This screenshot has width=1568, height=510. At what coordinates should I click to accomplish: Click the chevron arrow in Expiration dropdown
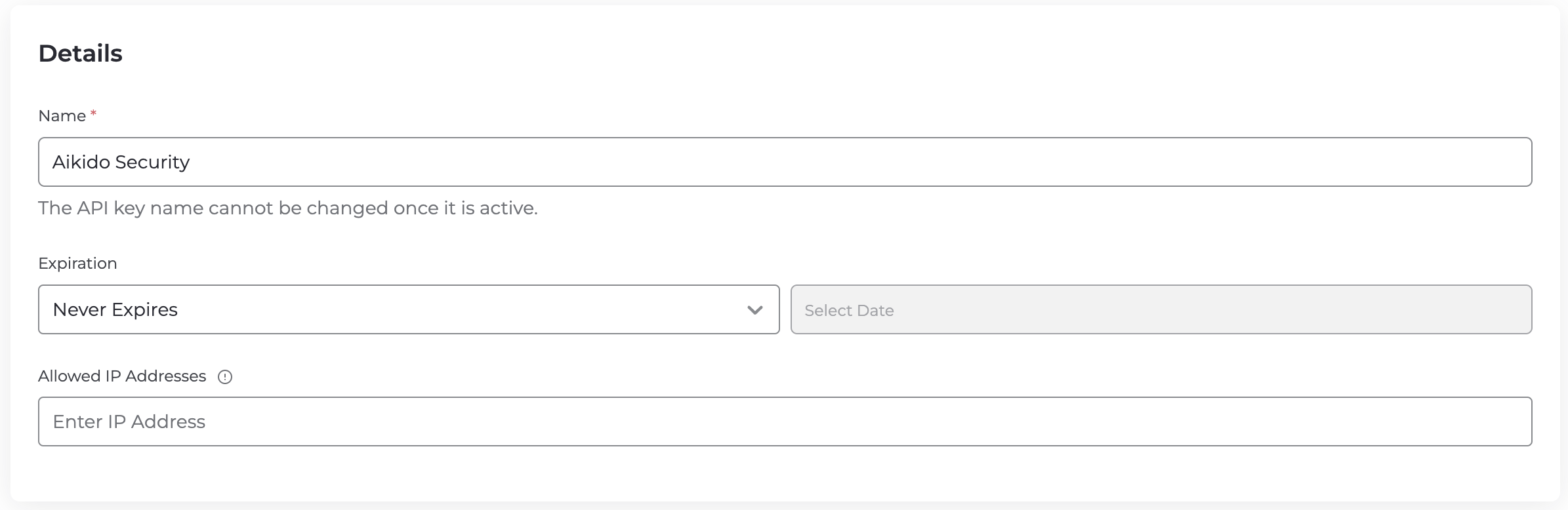tap(754, 310)
